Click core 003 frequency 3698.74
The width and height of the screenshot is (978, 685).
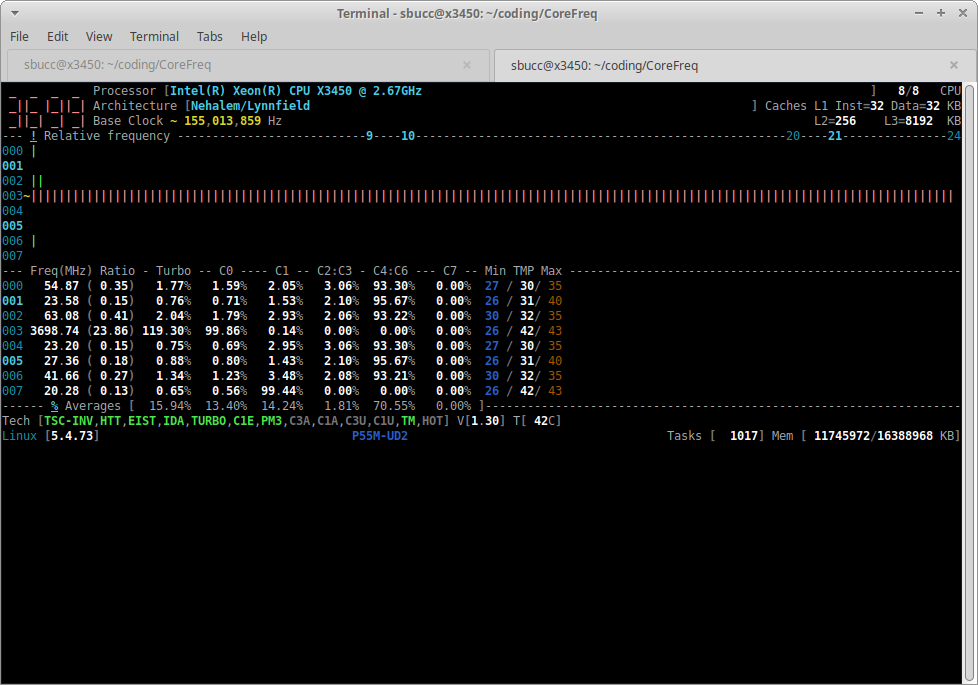coord(55,331)
